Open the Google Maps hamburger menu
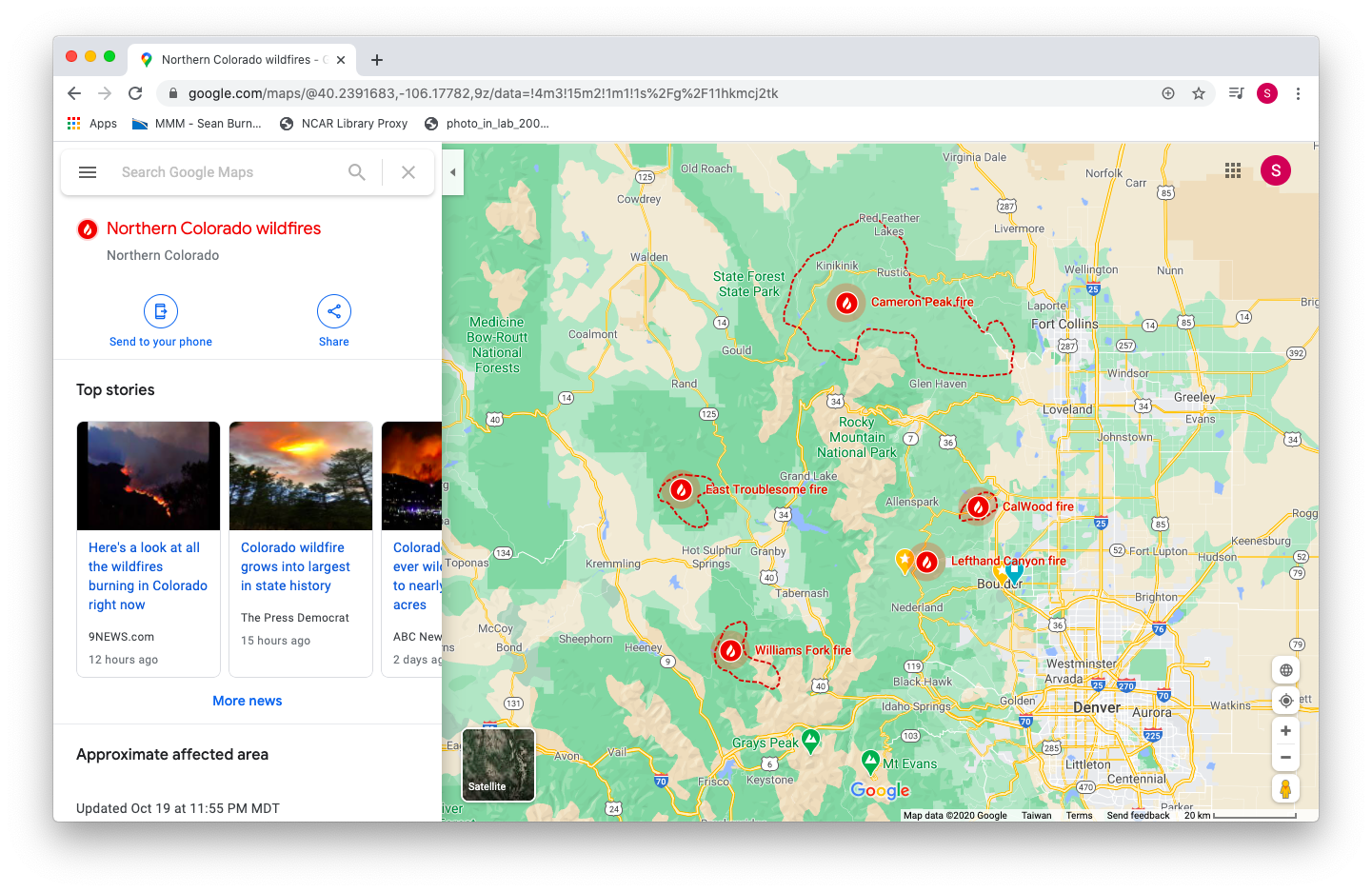 pyautogui.click(x=88, y=172)
